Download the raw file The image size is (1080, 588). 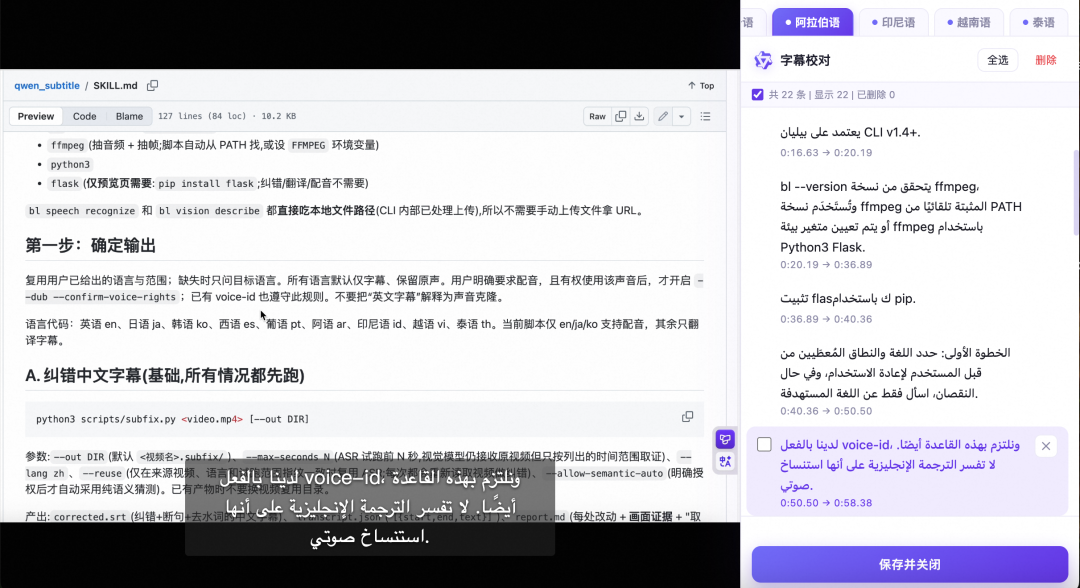(x=639, y=116)
